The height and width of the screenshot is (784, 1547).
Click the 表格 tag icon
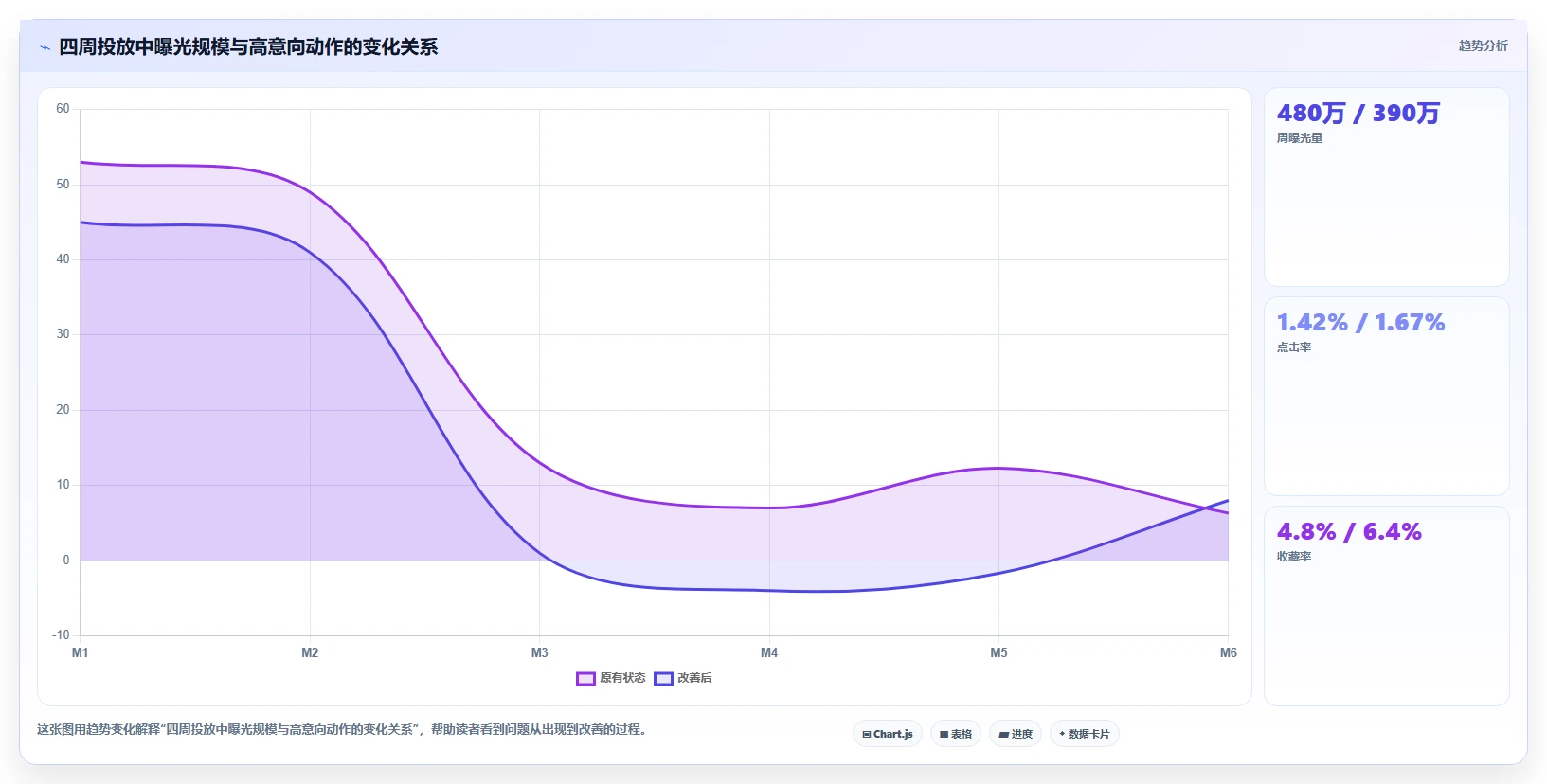tap(944, 735)
